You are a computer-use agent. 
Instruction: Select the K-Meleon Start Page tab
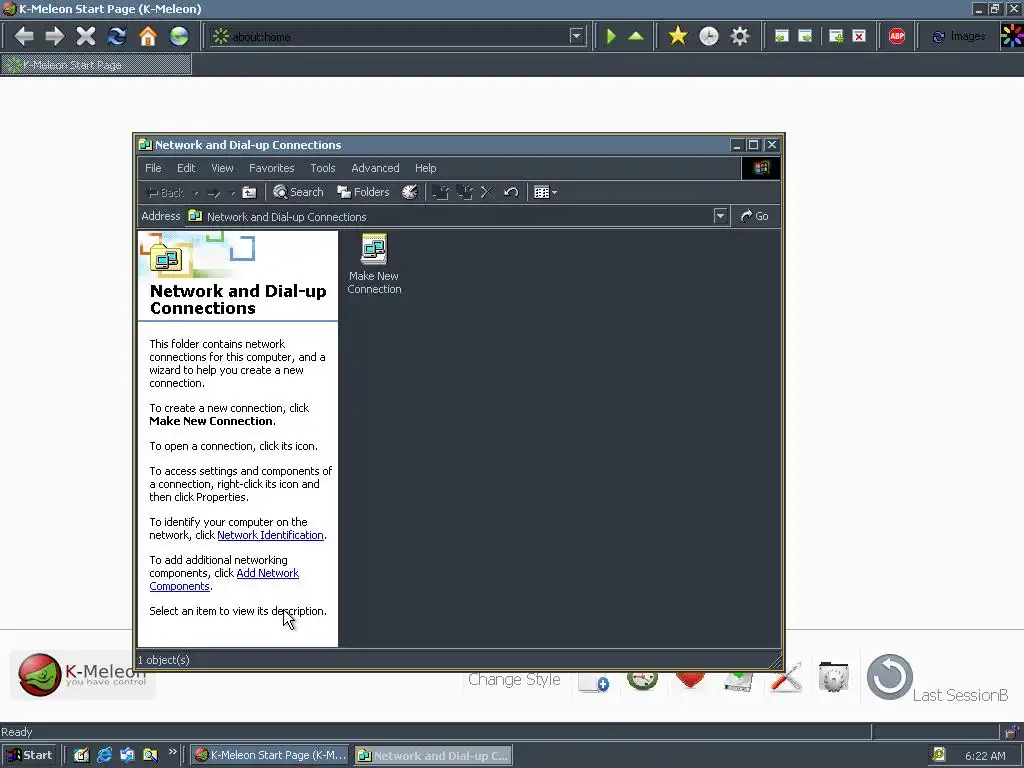(x=97, y=65)
